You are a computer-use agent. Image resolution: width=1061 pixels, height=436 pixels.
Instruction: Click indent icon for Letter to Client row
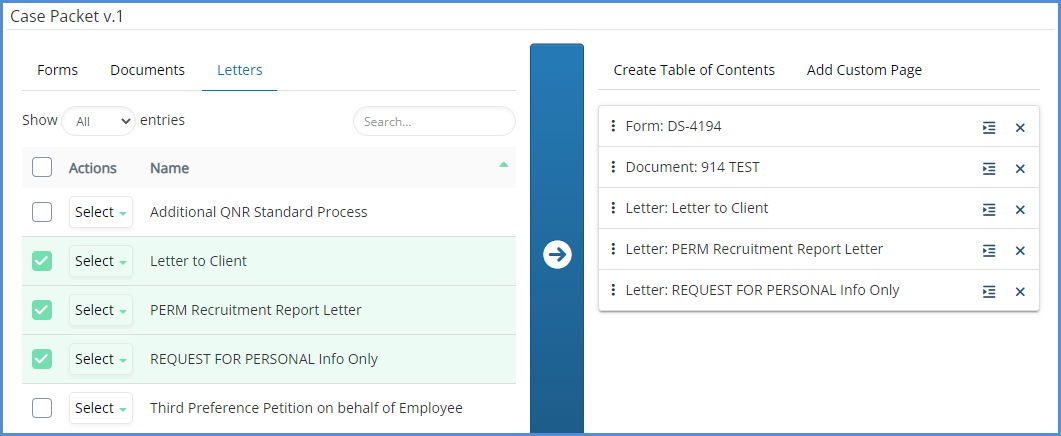pyautogui.click(x=989, y=210)
